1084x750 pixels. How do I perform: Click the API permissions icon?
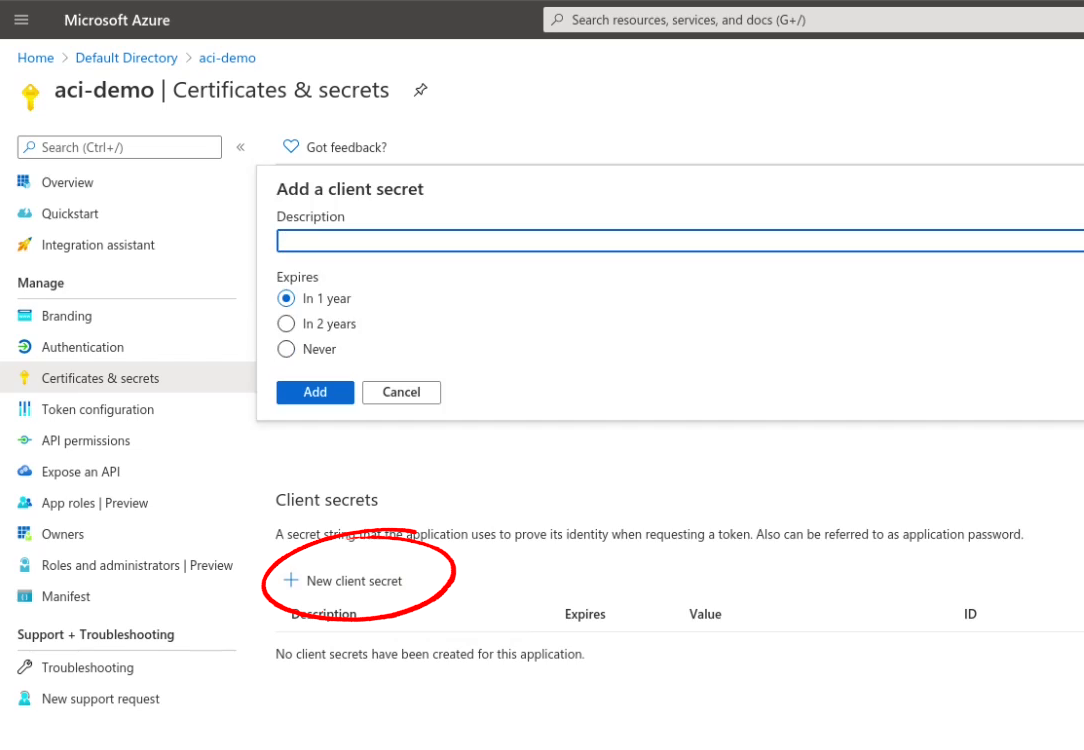pyautogui.click(x=24, y=440)
